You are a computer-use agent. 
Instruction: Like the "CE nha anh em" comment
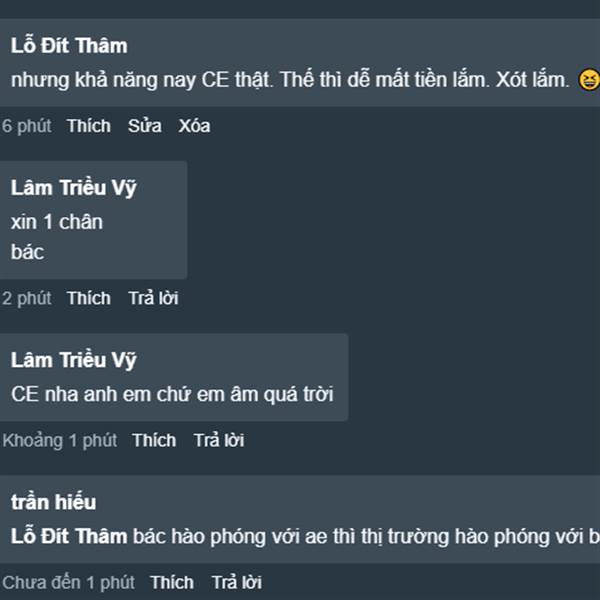(x=154, y=440)
